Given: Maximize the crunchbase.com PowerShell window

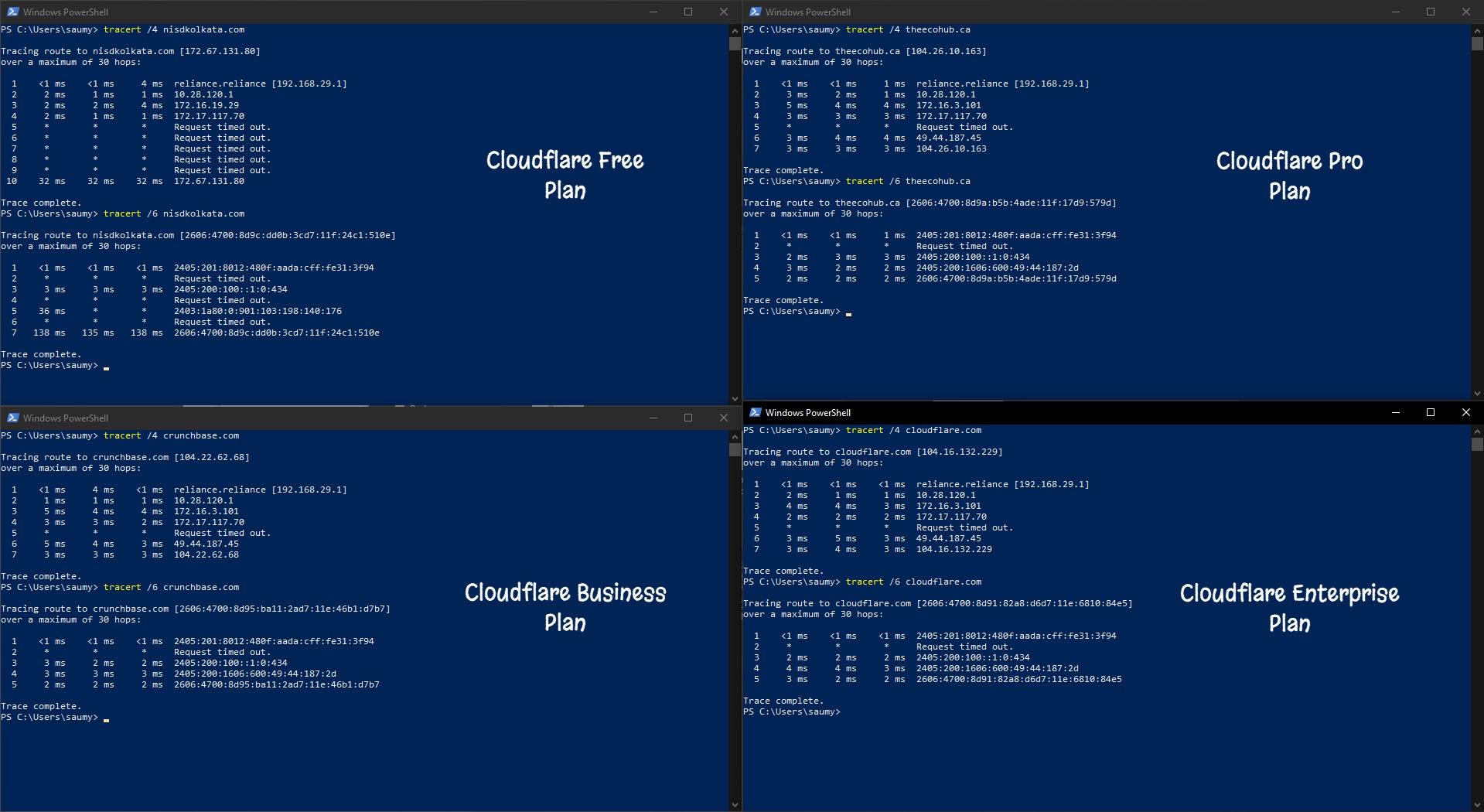Looking at the screenshot, I should coord(688,418).
